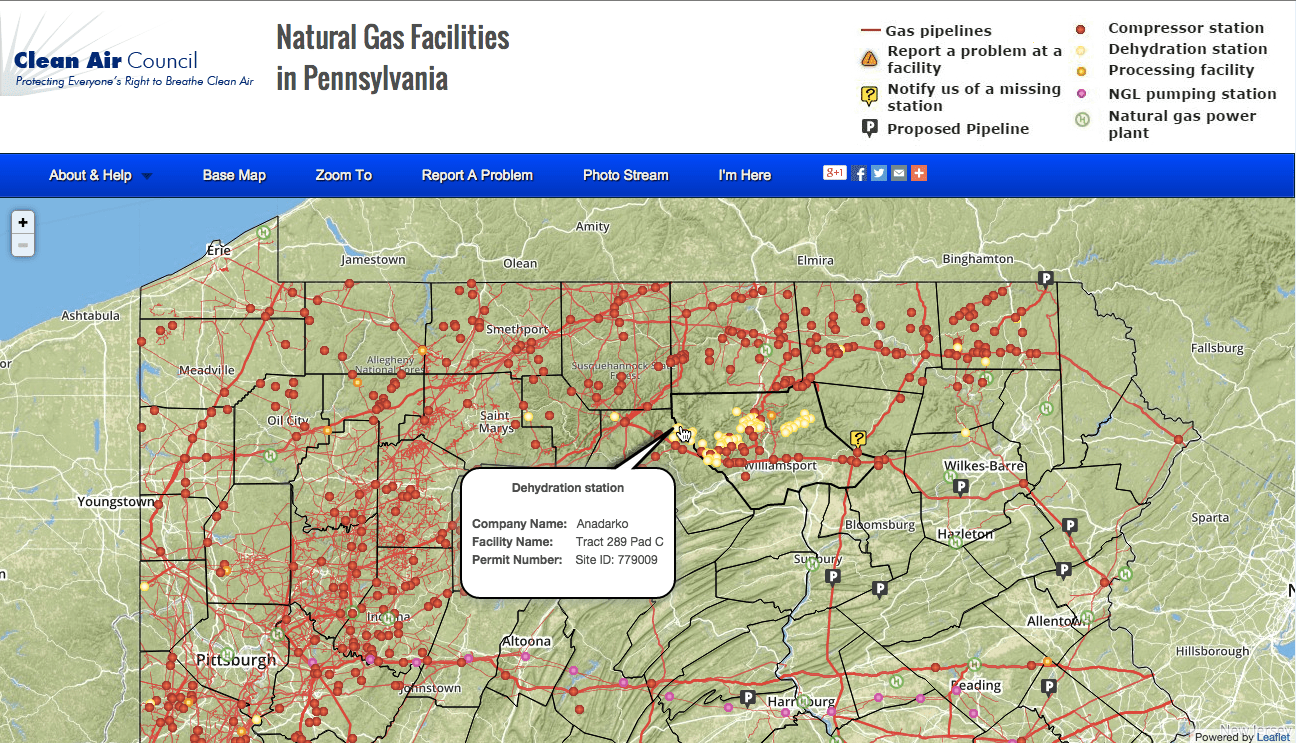
Task: Zoom in with the plus map control
Action: tap(22, 221)
